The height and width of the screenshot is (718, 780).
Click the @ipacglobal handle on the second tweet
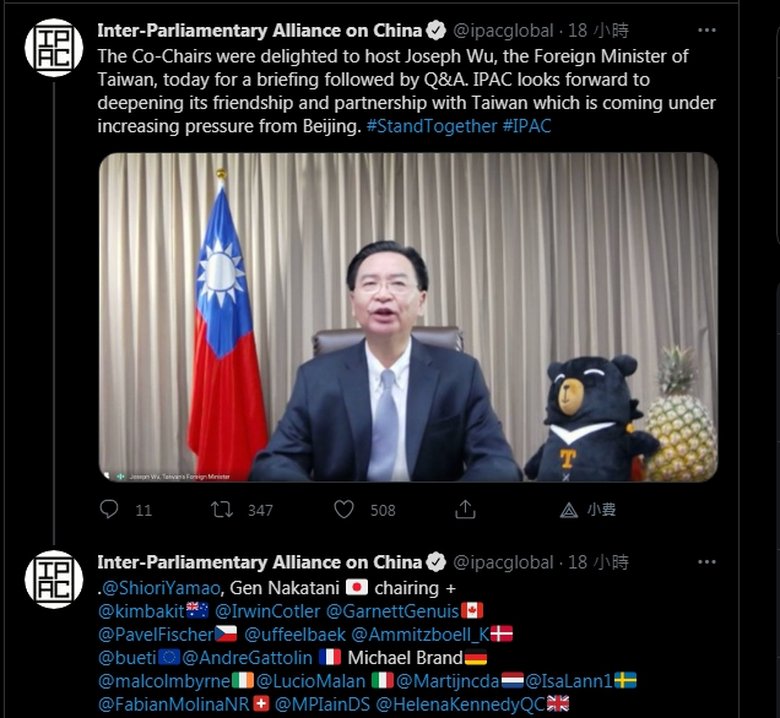503,563
